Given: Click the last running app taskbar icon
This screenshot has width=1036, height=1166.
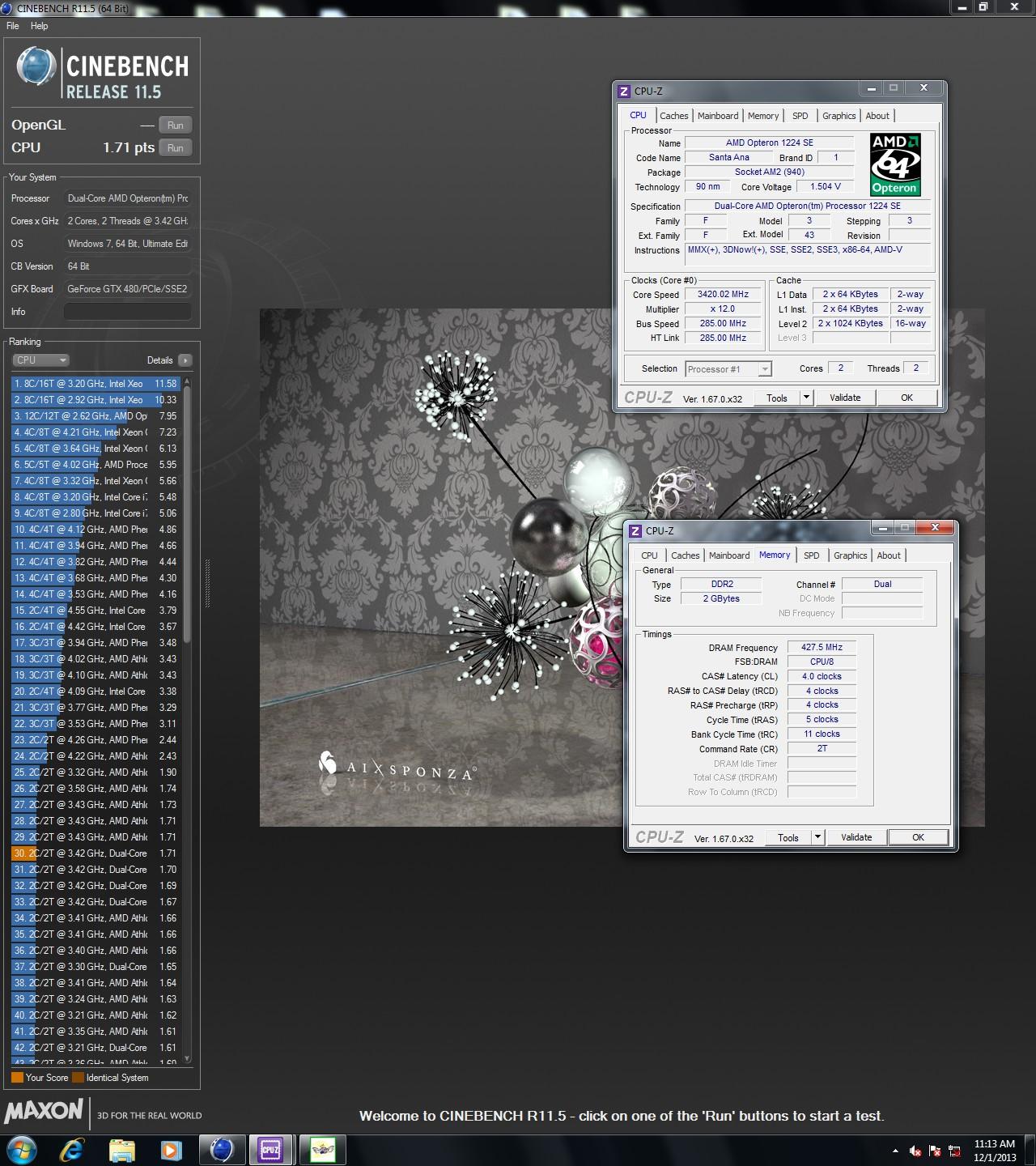Looking at the screenshot, I should coord(323,1150).
